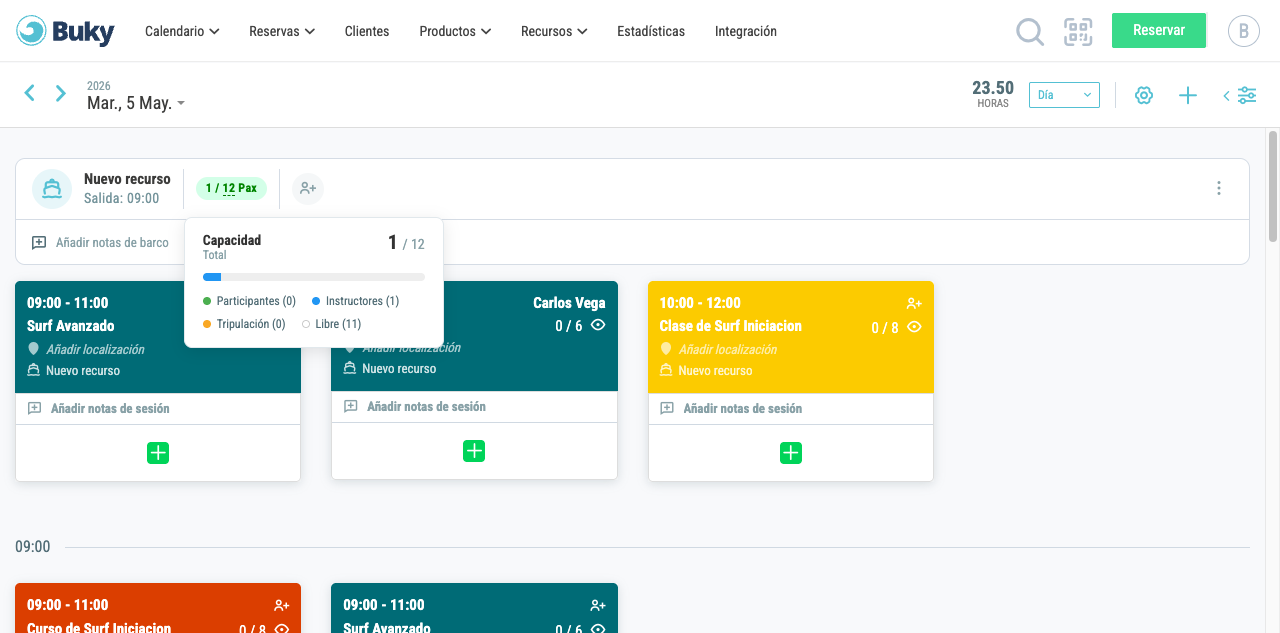Expand the Calendario menu
Image resolution: width=1280 pixels, height=633 pixels.
tap(182, 31)
